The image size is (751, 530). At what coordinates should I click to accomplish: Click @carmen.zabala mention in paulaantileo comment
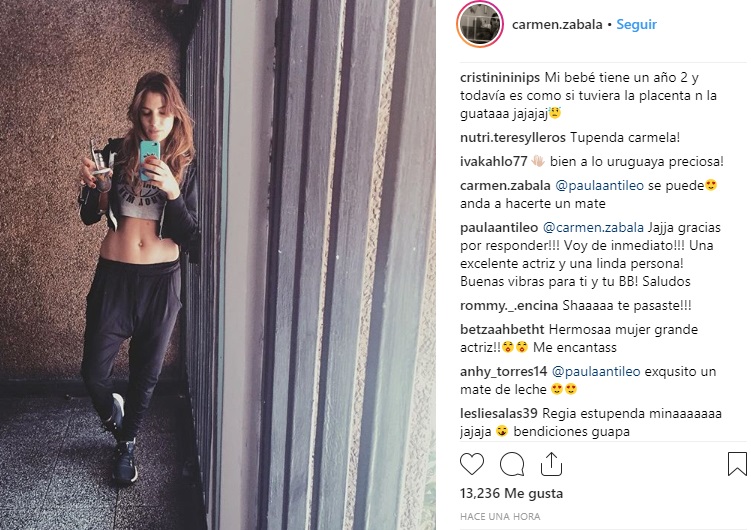tap(593, 228)
